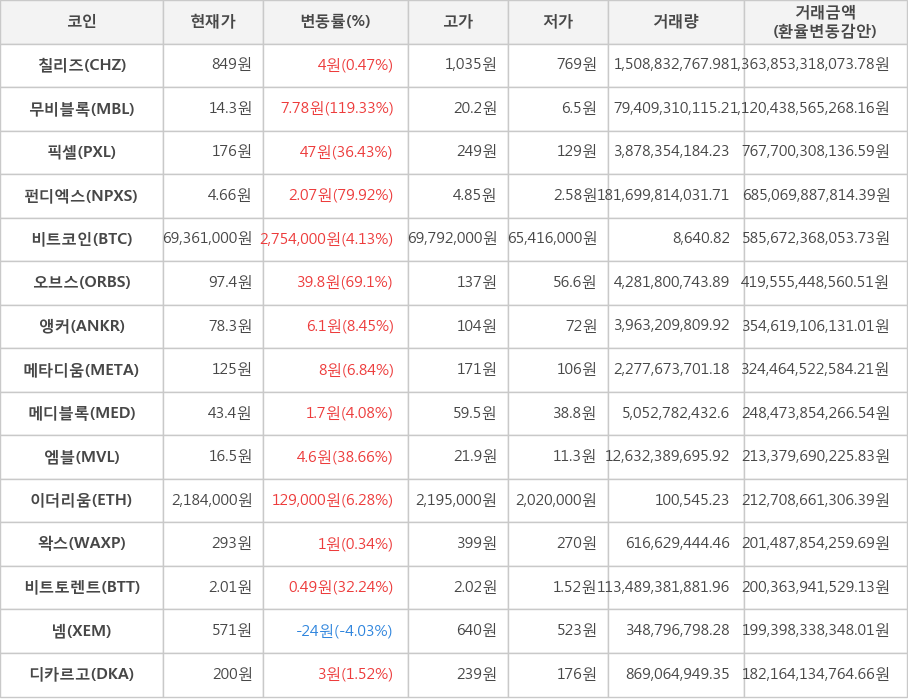Click the 무비블록 change rate 119.33% cell

[336, 108]
